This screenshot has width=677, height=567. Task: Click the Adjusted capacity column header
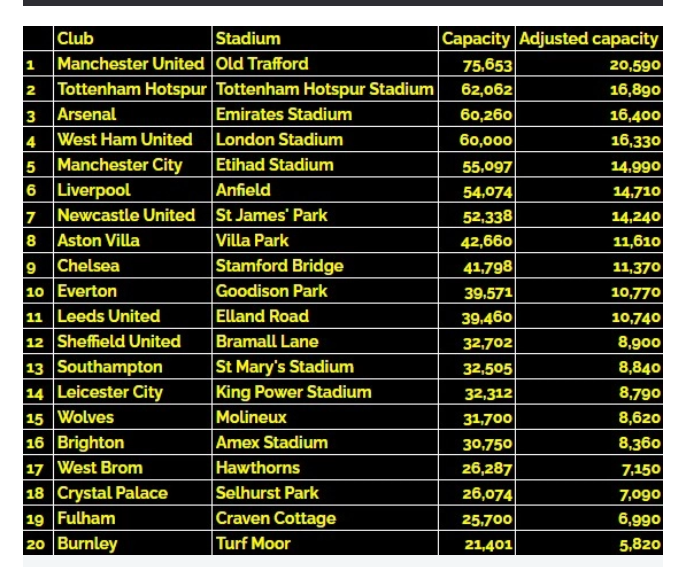589,39
